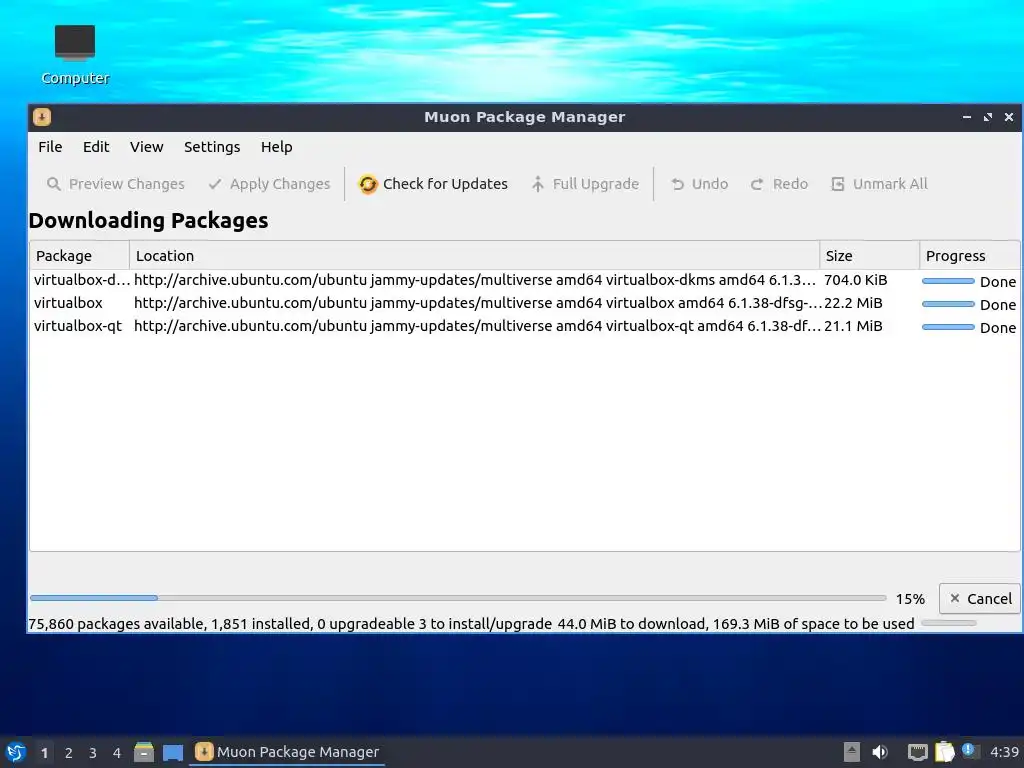The image size is (1024, 768).
Task: Switch to workspace 3
Action: click(93, 753)
